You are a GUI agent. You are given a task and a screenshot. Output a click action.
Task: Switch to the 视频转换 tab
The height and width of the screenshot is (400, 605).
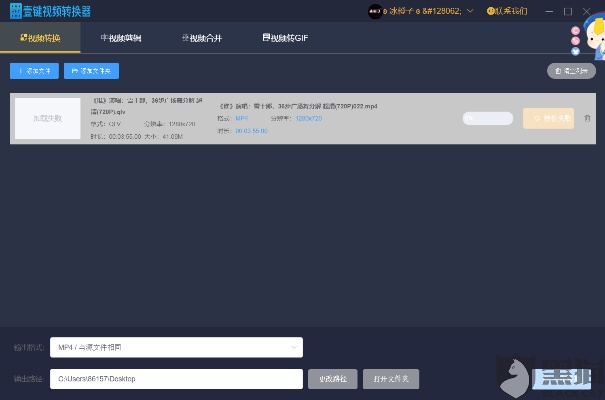(x=40, y=37)
